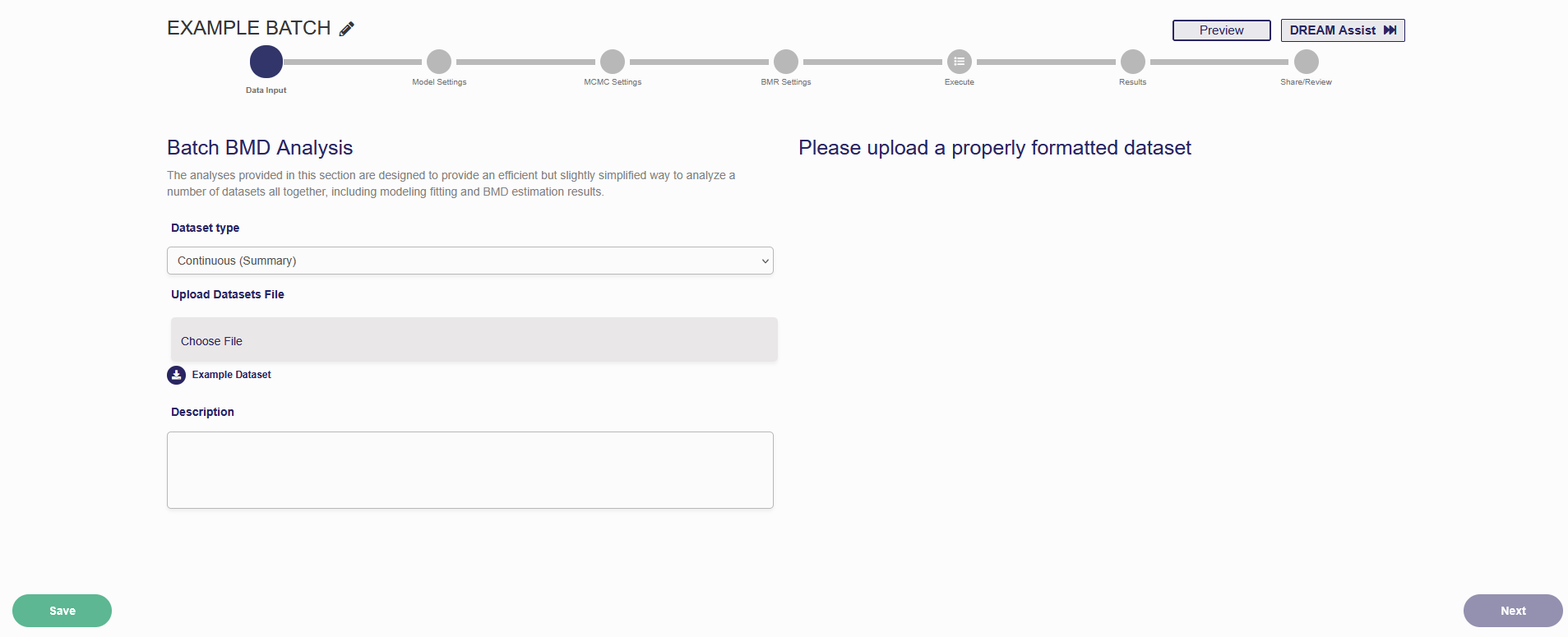This screenshot has width=1568, height=637.
Task: Jump to the MCMC Settings step circle
Action: (613, 62)
